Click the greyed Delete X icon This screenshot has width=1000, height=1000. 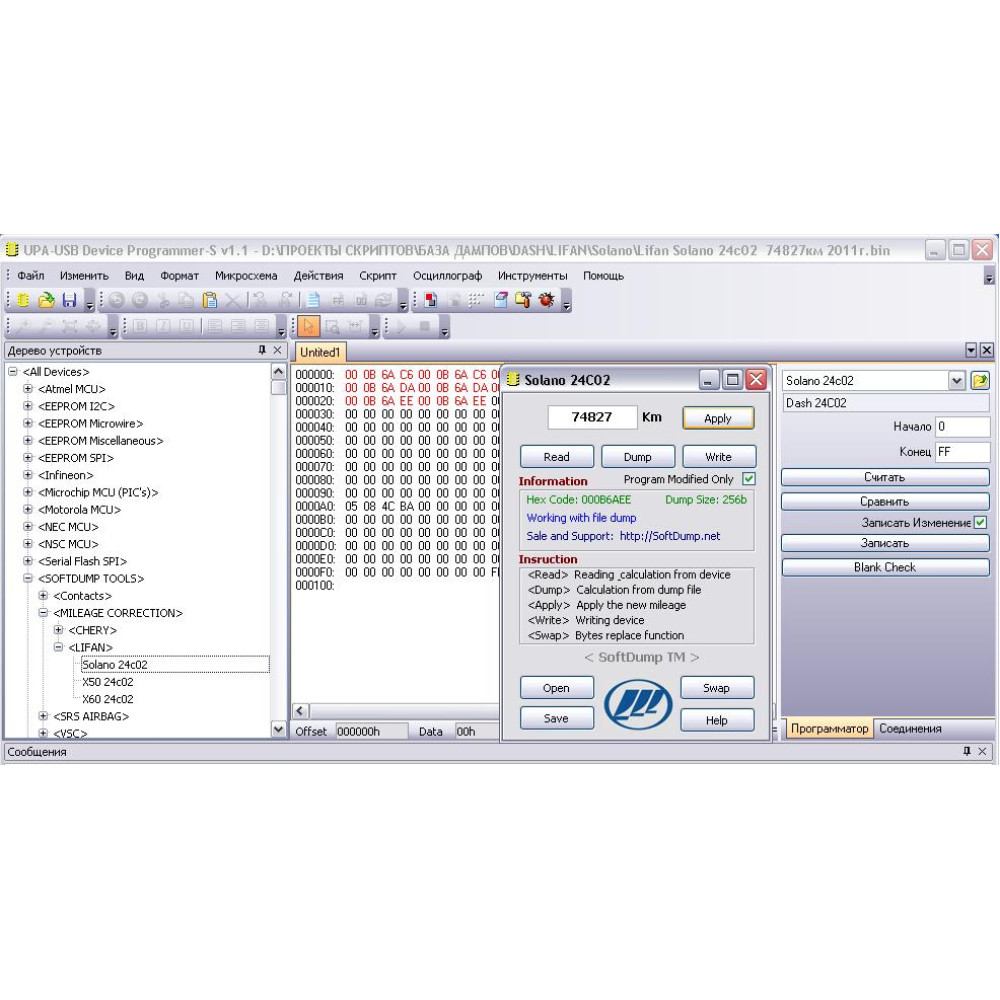pyautogui.click(x=233, y=300)
